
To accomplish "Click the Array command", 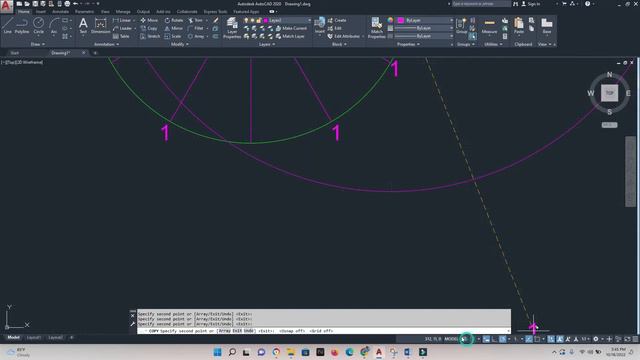I will (x=196, y=36).
